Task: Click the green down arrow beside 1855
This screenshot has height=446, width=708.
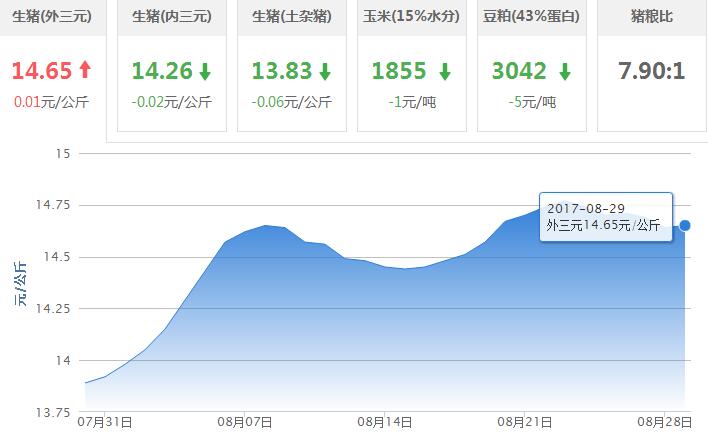Action: pyautogui.click(x=445, y=72)
